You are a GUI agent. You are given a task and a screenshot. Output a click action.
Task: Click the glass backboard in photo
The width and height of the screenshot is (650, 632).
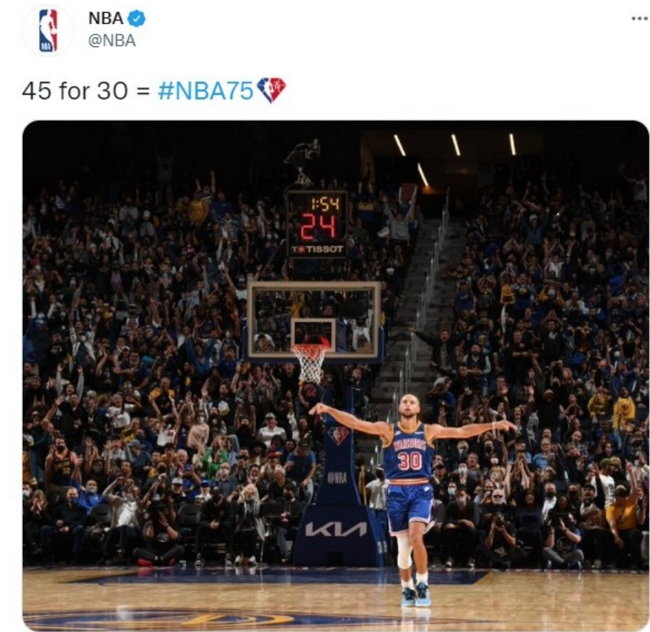[x=314, y=320]
